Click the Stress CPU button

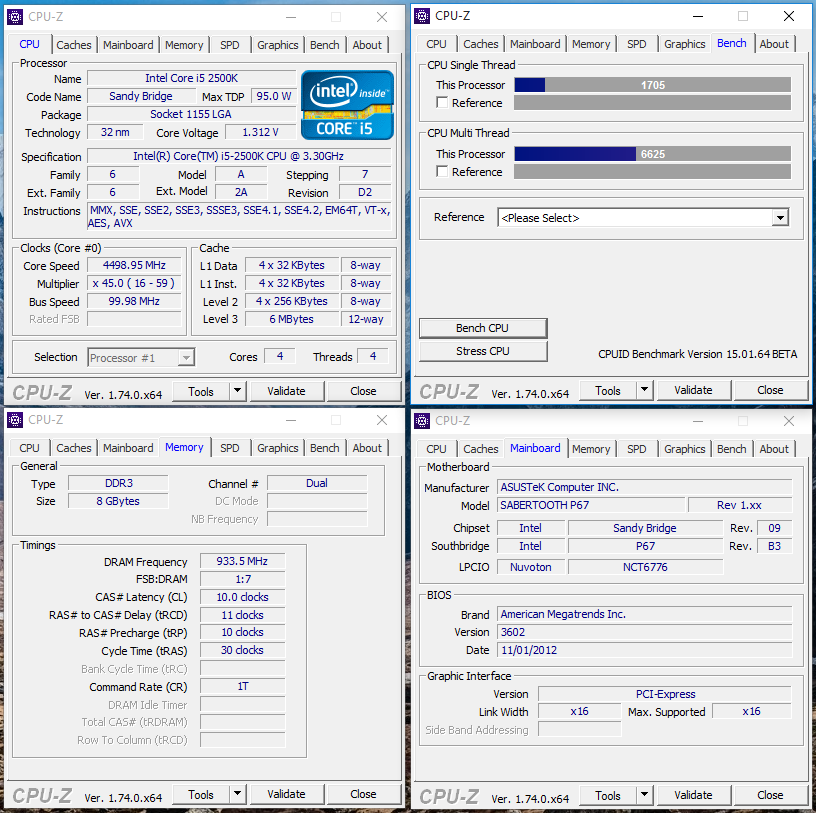coord(483,351)
